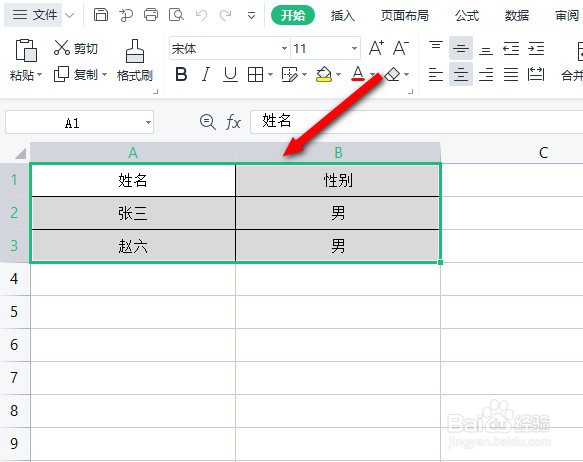Viewport: 583px width, 462px height.
Task: Toggle Underline formatting
Action: 230,74
